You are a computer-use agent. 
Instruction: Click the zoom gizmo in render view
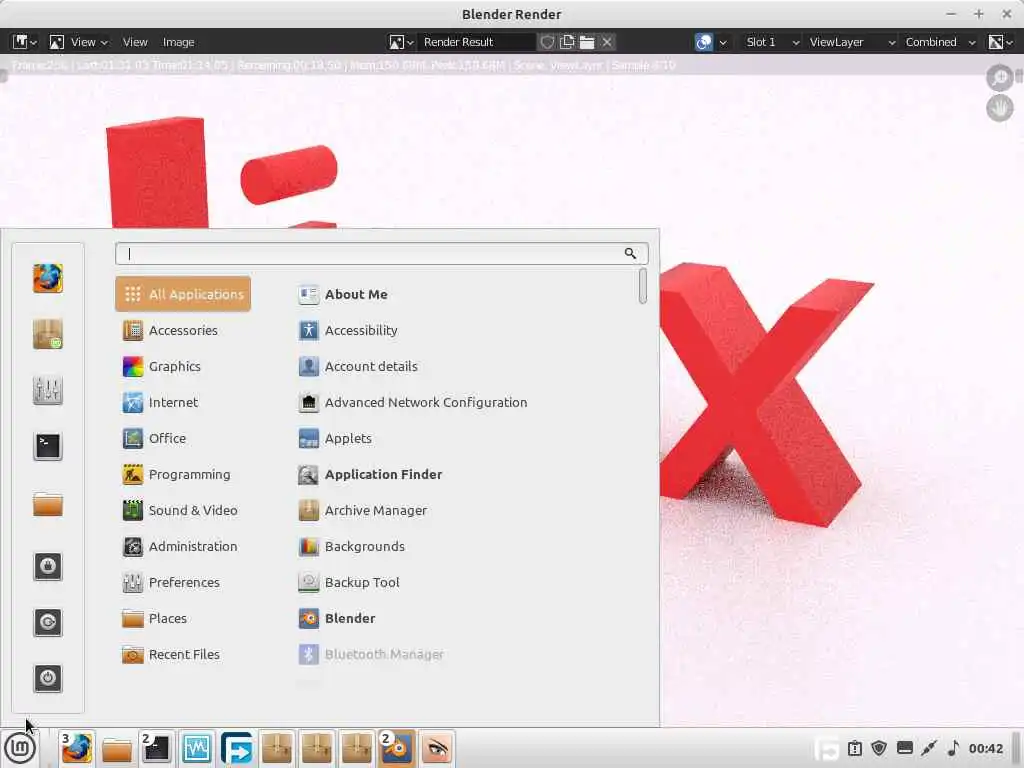coord(999,78)
